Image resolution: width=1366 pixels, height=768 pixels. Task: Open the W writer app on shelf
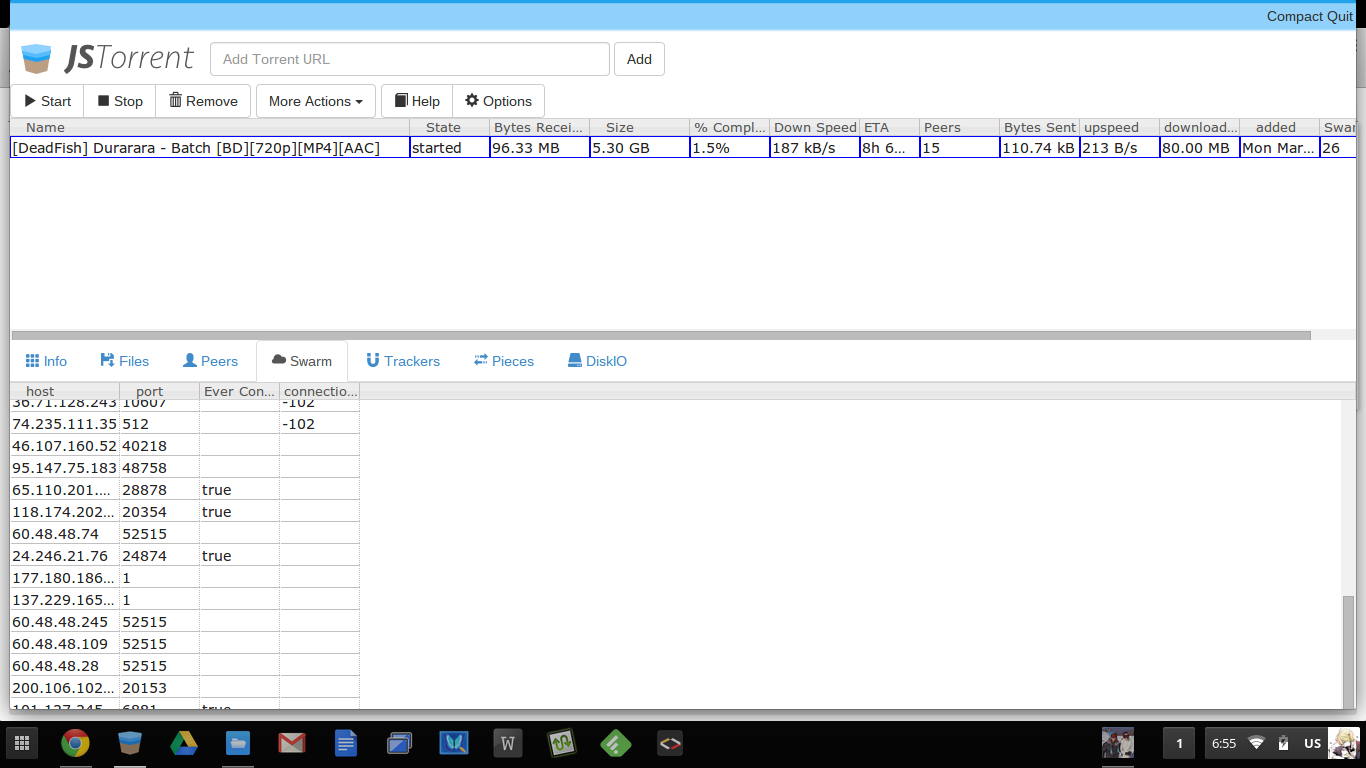(x=508, y=743)
